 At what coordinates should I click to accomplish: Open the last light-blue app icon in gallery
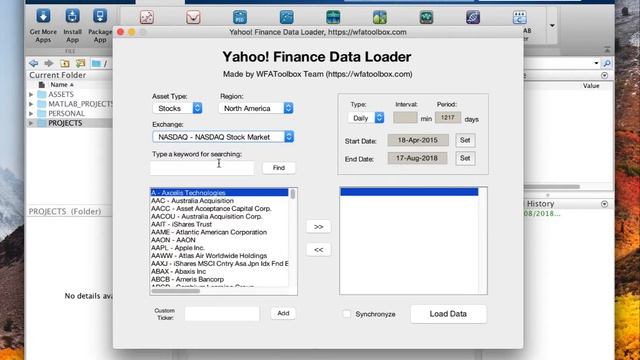pos(519,17)
